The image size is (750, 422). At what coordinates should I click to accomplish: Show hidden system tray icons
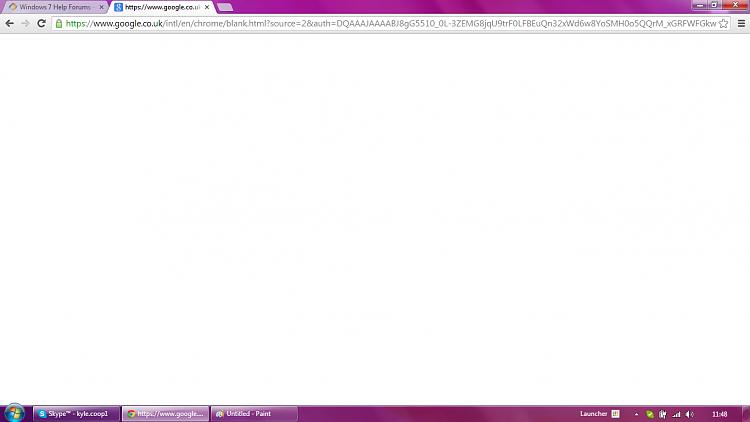point(636,414)
